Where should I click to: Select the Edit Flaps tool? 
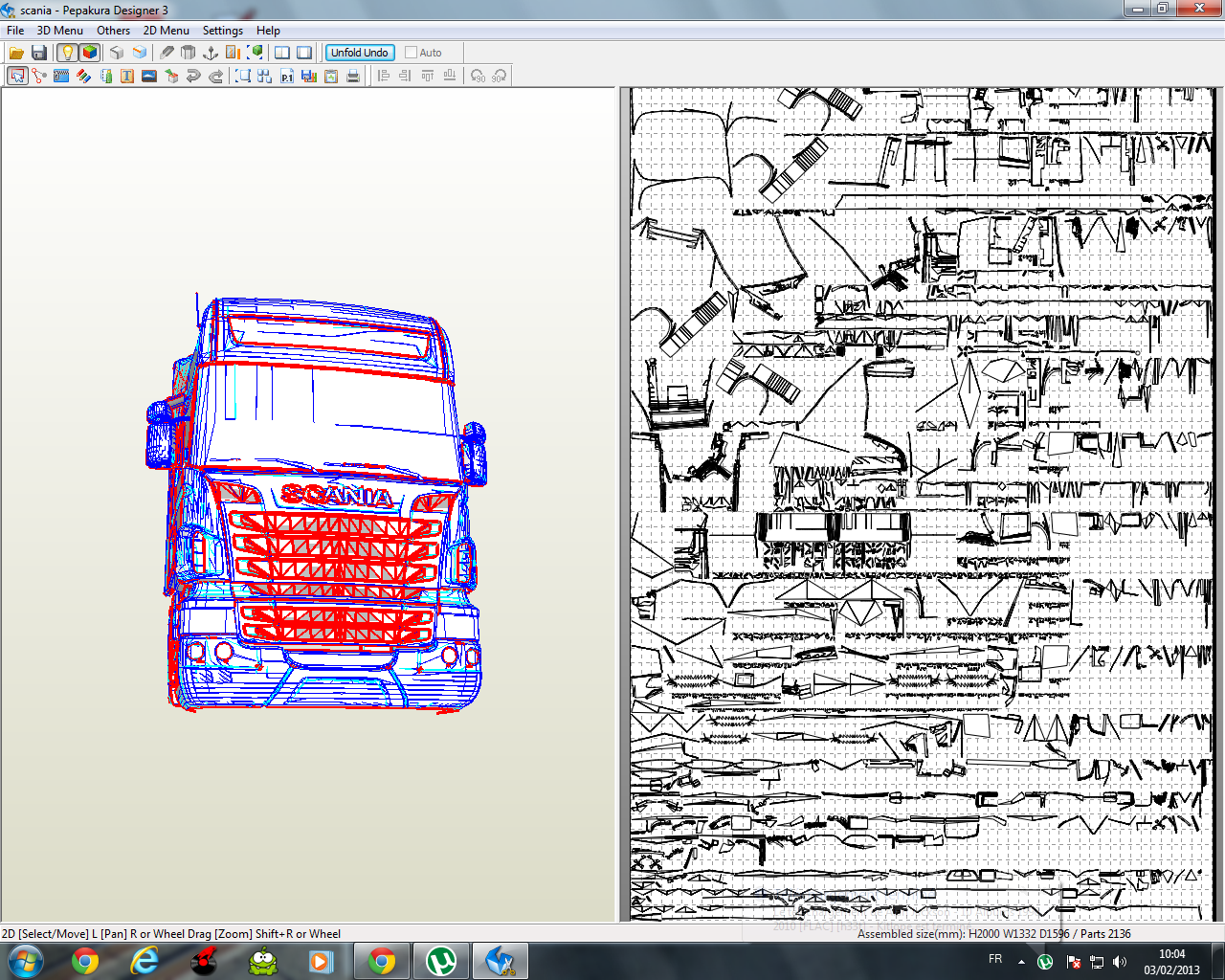[x=61, y=76]
